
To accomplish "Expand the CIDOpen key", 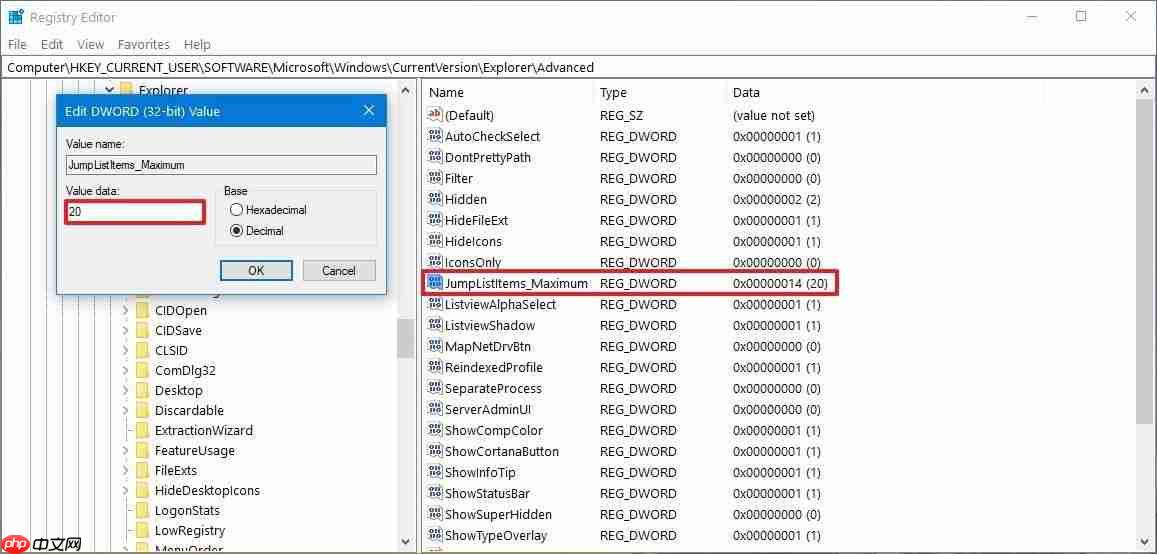I will click(x=125, y=311).
